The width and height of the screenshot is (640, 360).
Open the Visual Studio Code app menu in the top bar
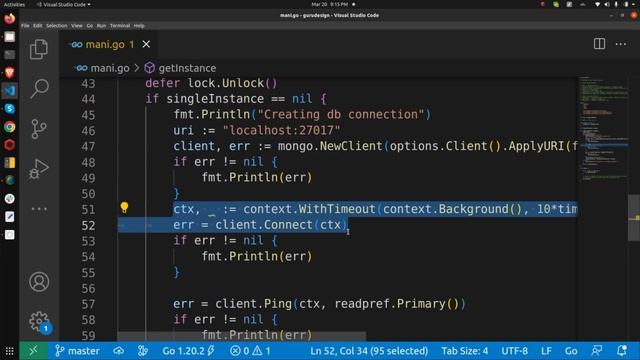(64, 4)
